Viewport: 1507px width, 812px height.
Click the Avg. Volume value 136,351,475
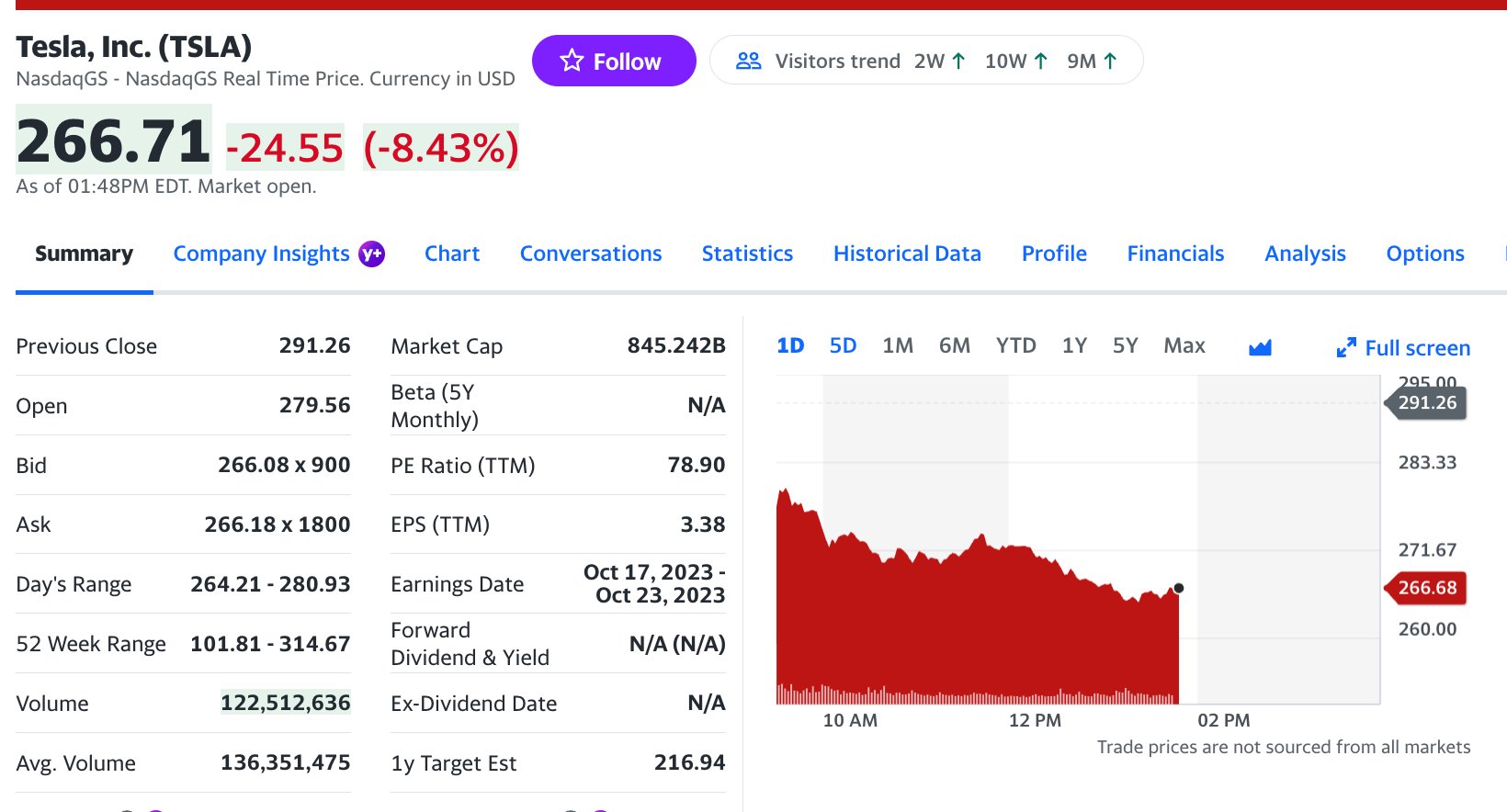click(286, 762)
